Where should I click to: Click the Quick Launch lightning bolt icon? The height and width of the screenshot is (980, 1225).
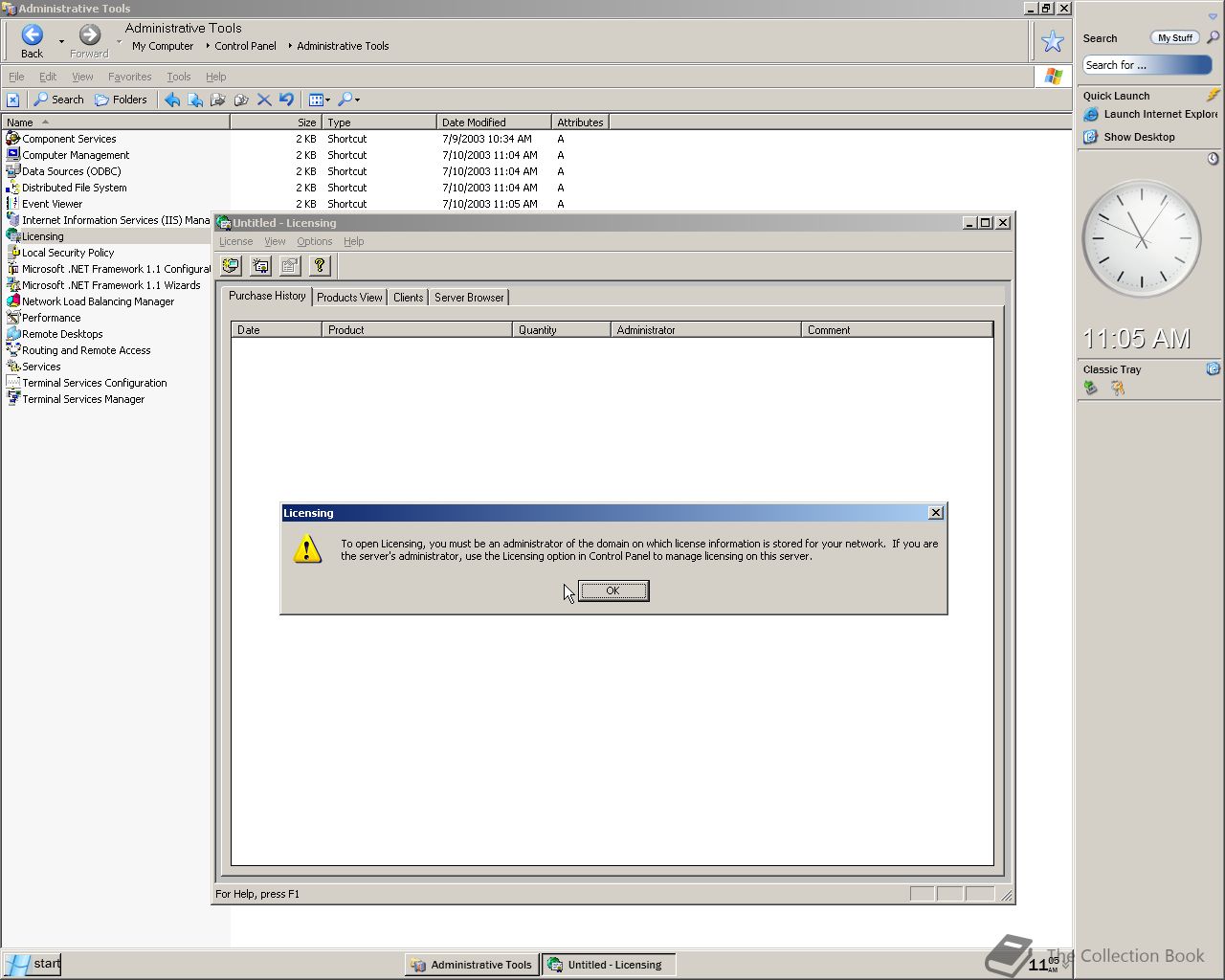[1213, 95]
